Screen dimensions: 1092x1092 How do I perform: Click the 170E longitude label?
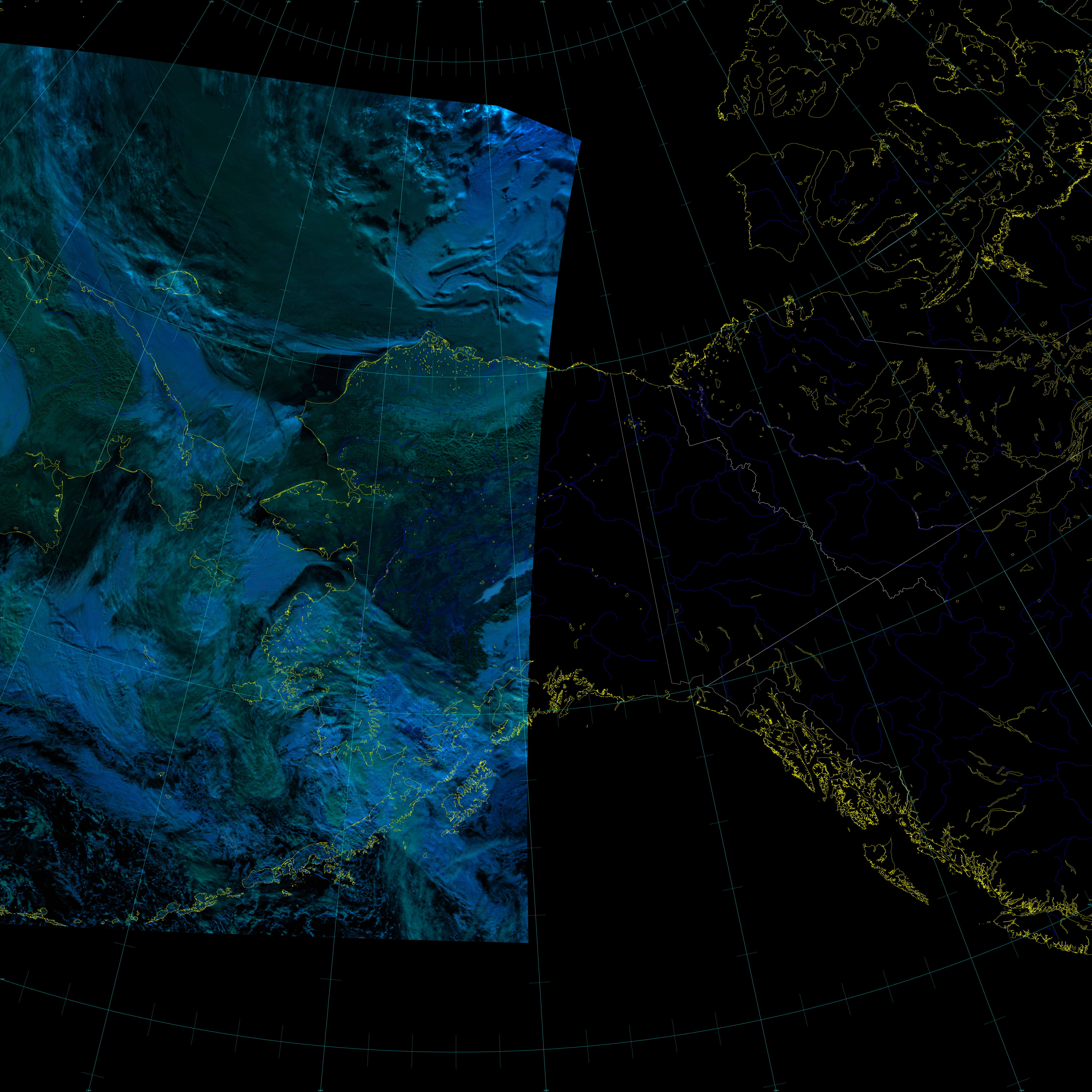click(x=211, y=2)
